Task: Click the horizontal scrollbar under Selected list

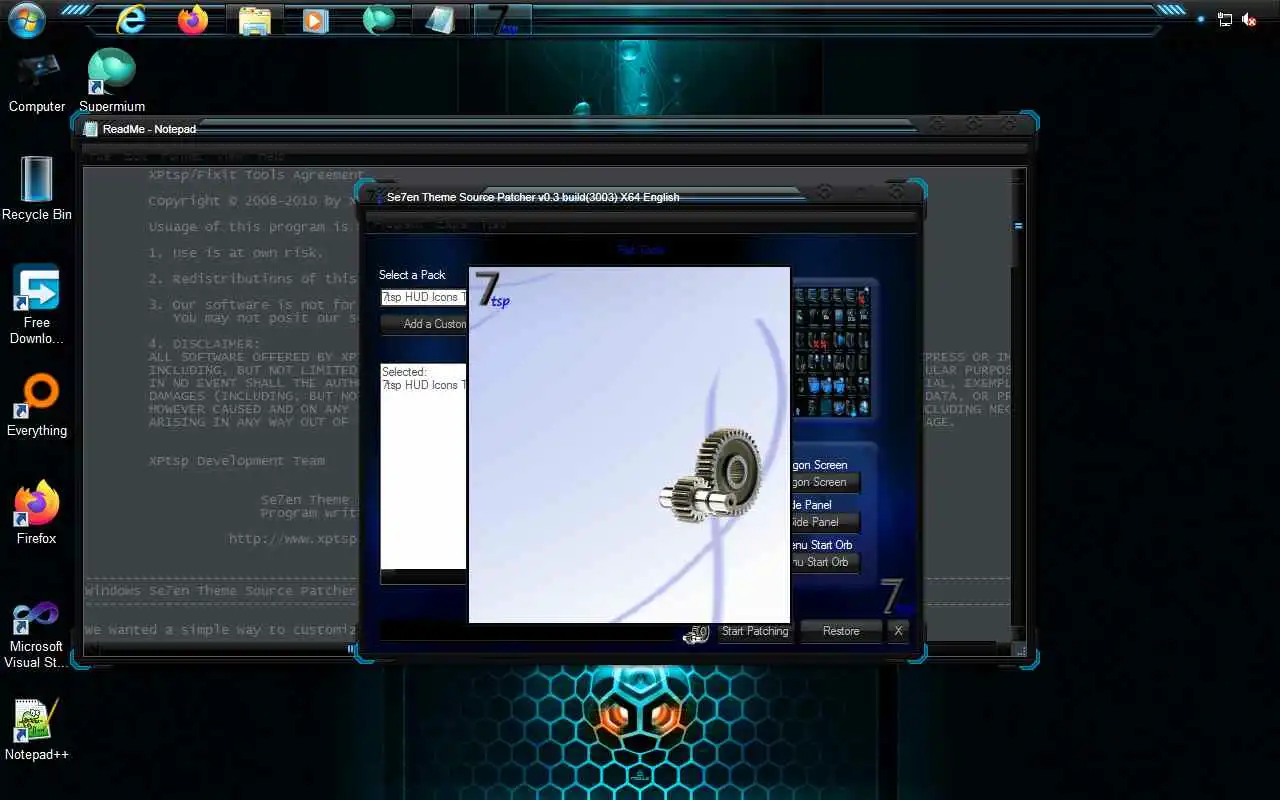Action: tap(424, 577)
